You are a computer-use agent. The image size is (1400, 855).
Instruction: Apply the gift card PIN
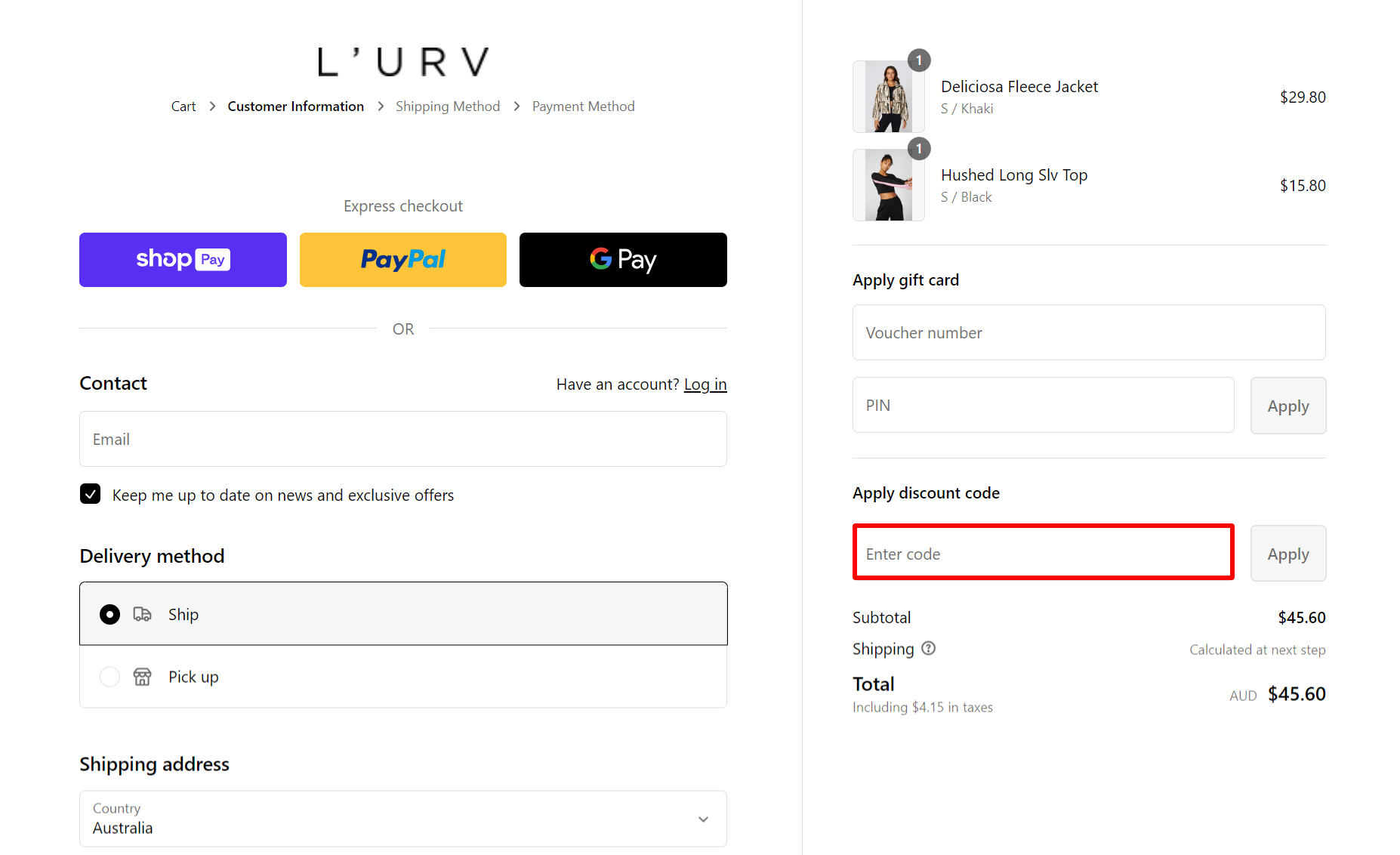point(1287,406)
